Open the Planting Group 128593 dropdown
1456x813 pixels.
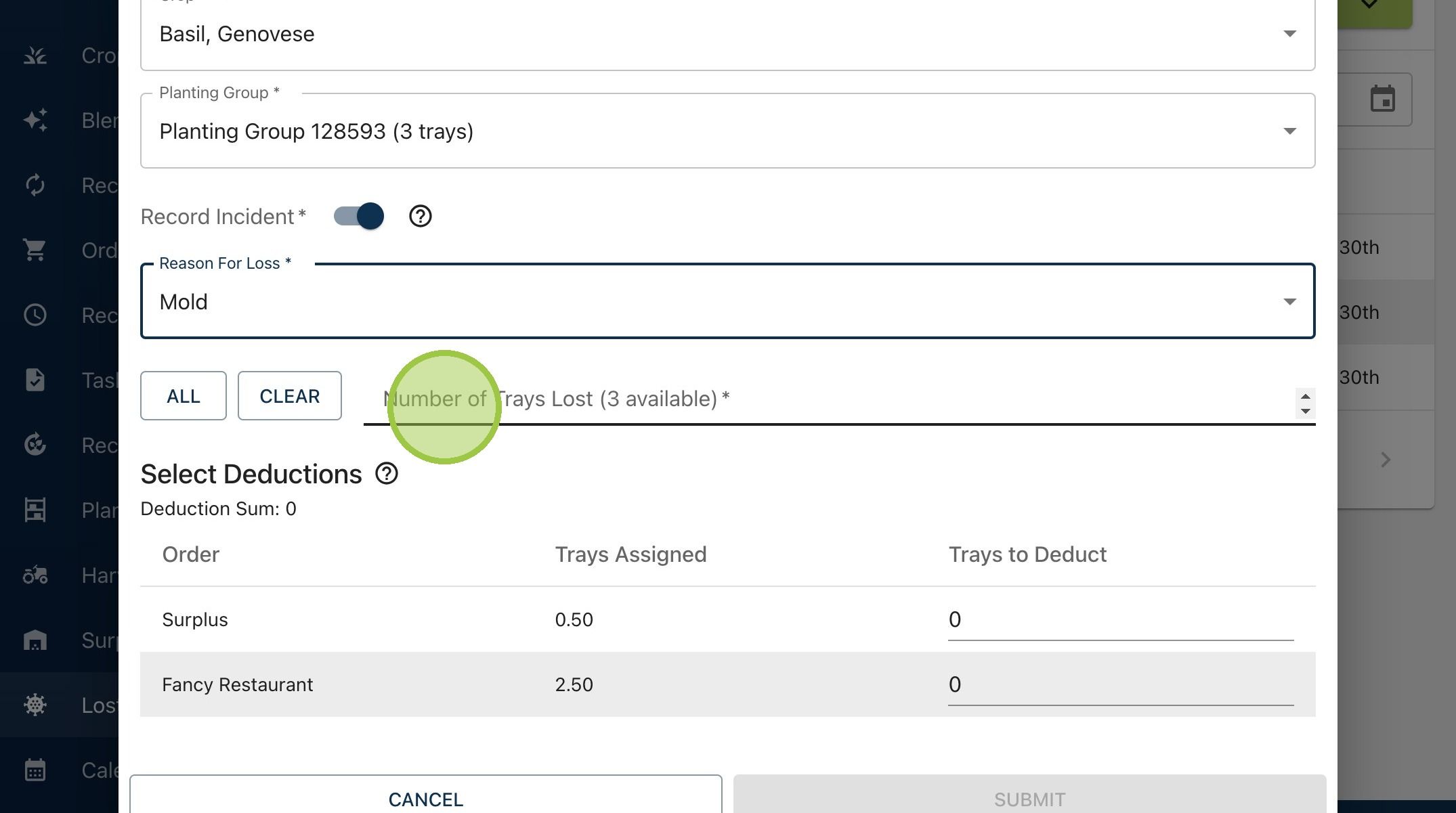(727, 131)
